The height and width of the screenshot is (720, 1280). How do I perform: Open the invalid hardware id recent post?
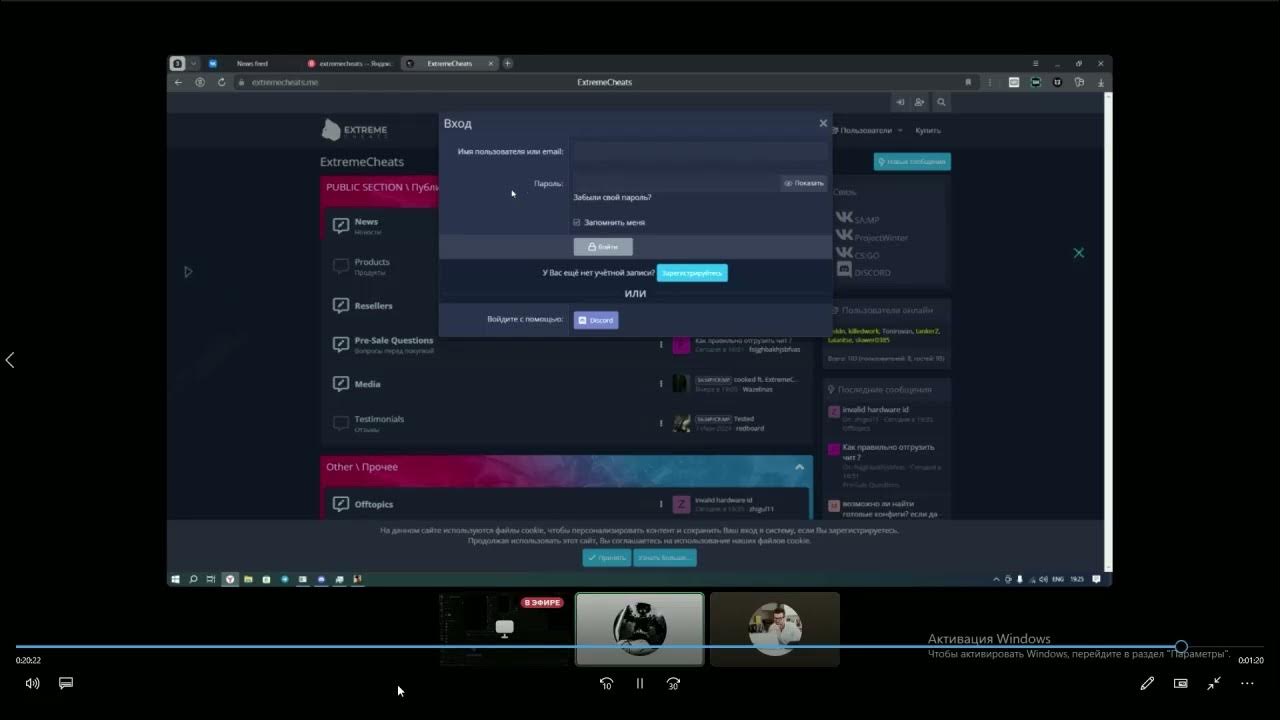[875, 409]
